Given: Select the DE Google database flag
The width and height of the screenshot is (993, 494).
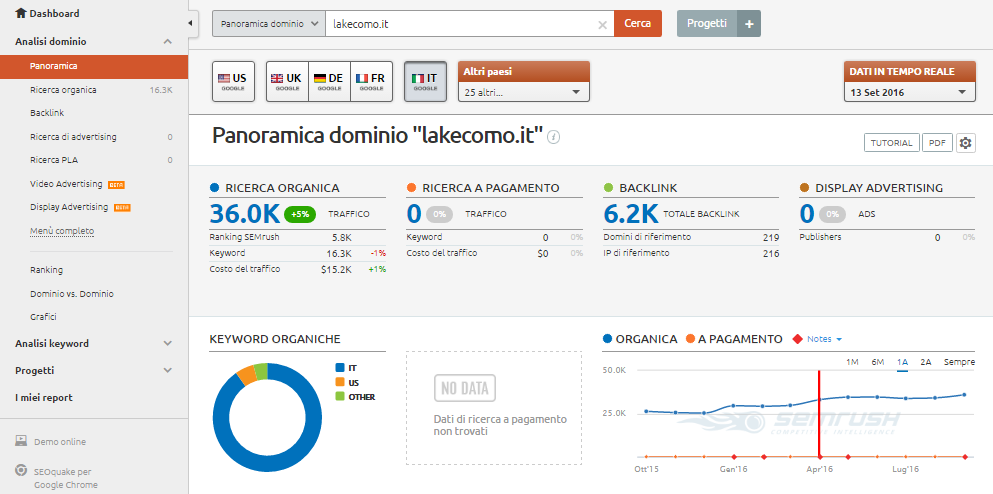Looking at the screenshot, I should tap(329, 82).
